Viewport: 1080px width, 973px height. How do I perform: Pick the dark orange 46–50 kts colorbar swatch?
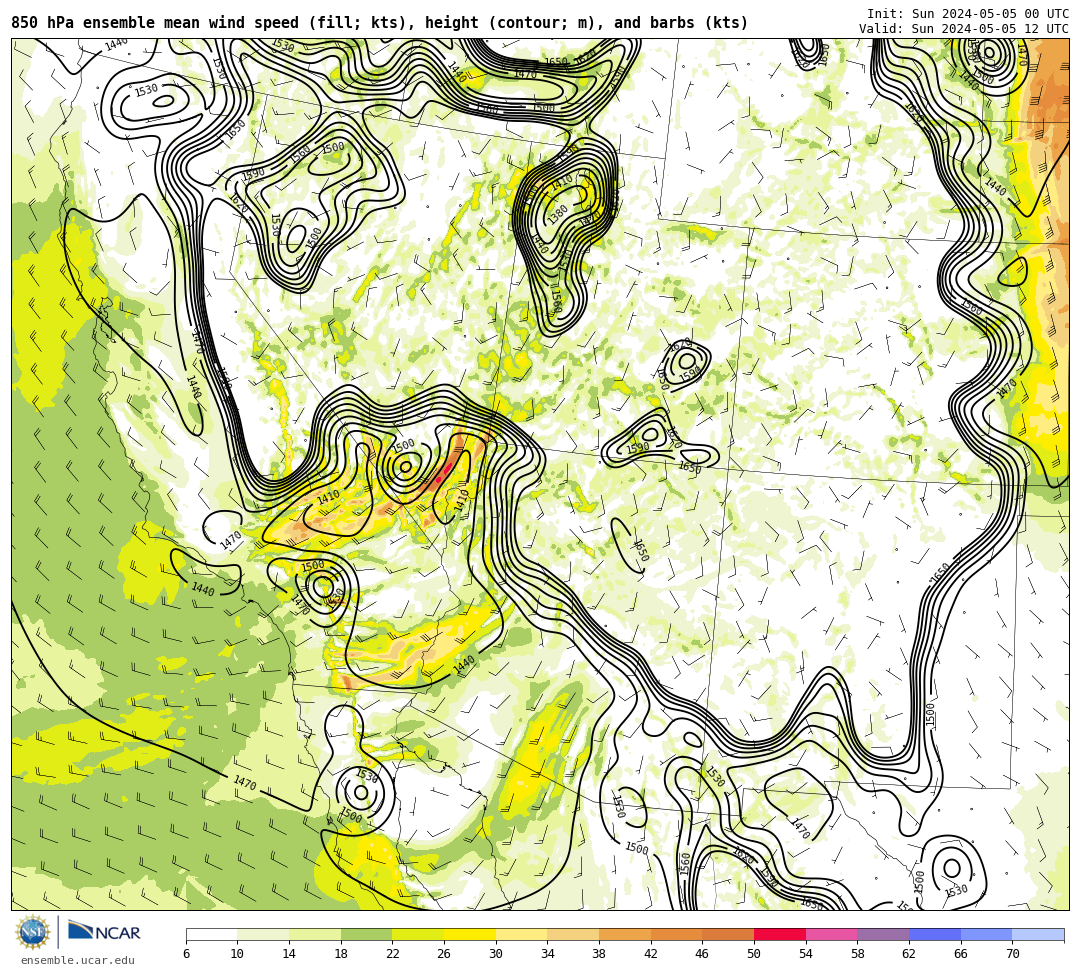coord(728,934)
